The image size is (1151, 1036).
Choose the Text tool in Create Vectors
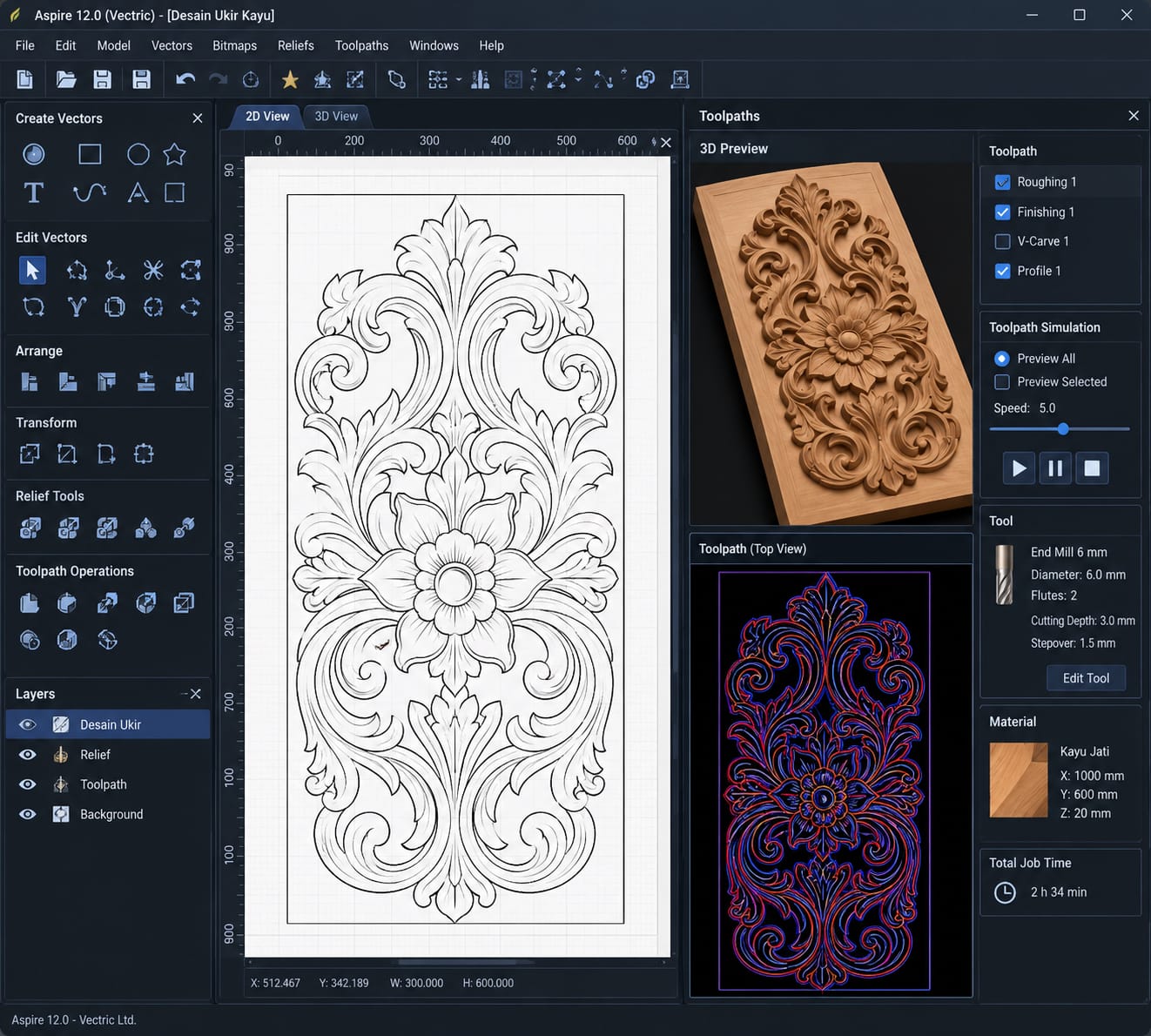click(33, 192)
